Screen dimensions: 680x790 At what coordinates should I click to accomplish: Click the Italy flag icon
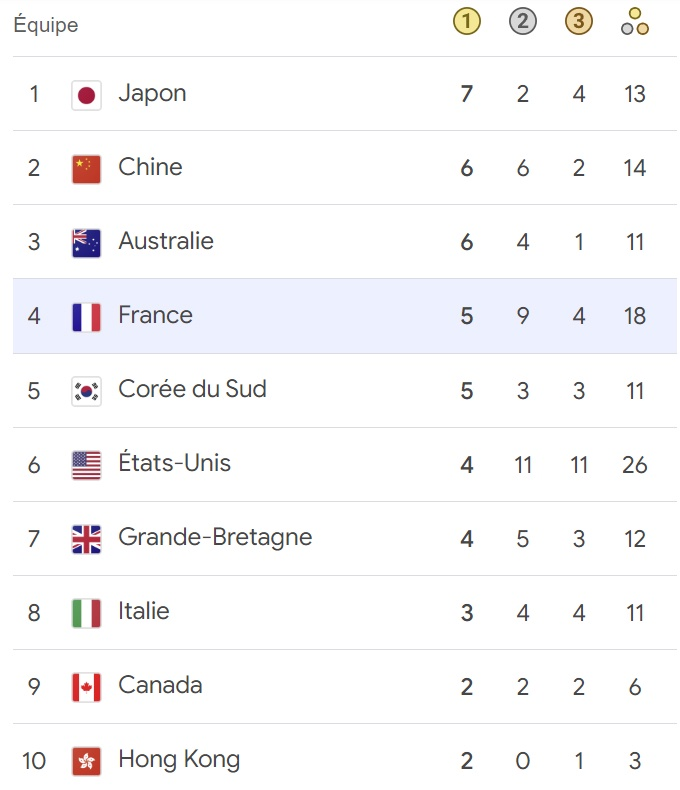87,613
